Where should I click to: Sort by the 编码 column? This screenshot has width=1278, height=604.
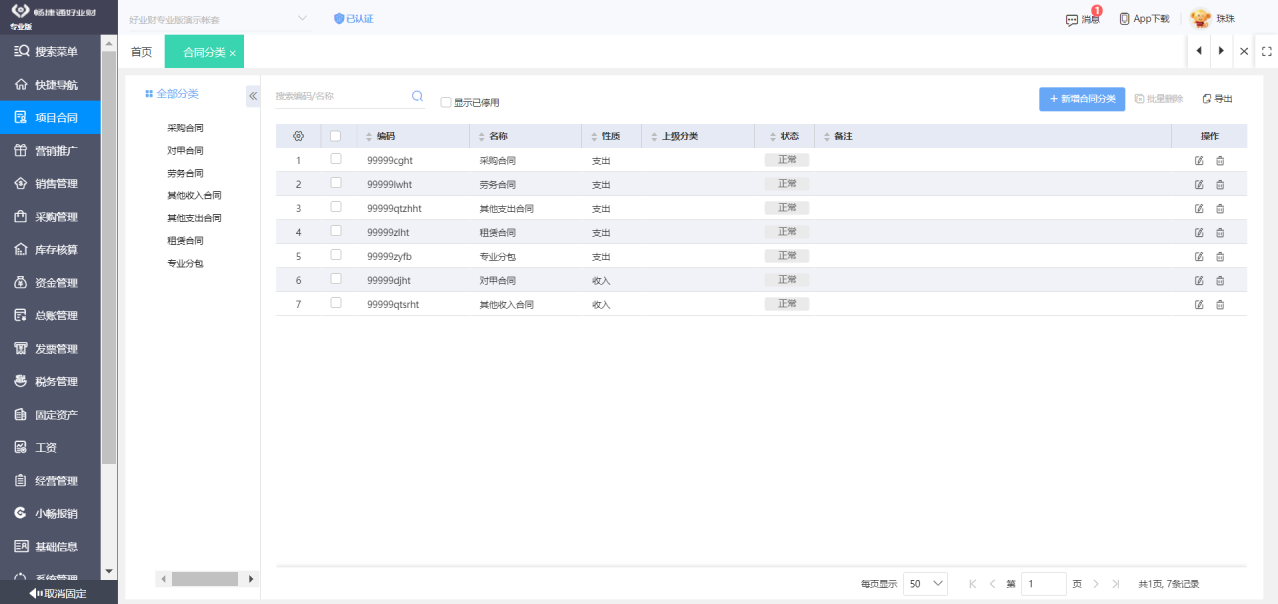coord(369,137)
